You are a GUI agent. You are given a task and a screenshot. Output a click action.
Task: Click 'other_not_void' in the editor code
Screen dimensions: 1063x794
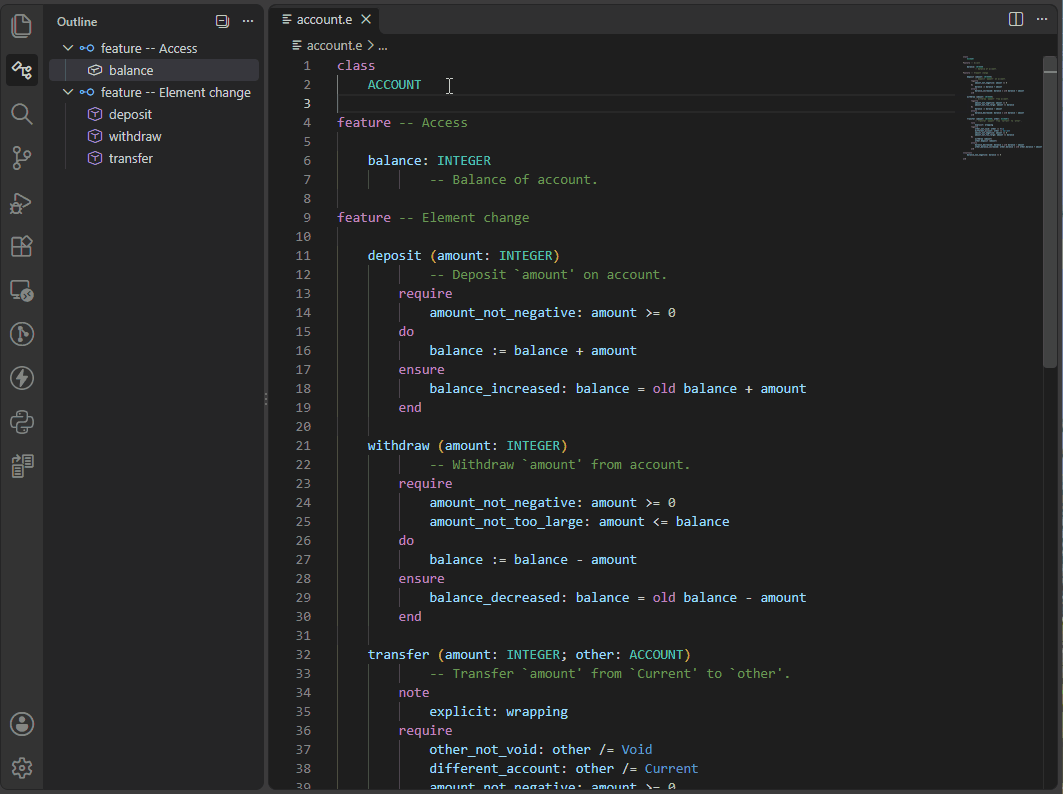tap(483, 749)
